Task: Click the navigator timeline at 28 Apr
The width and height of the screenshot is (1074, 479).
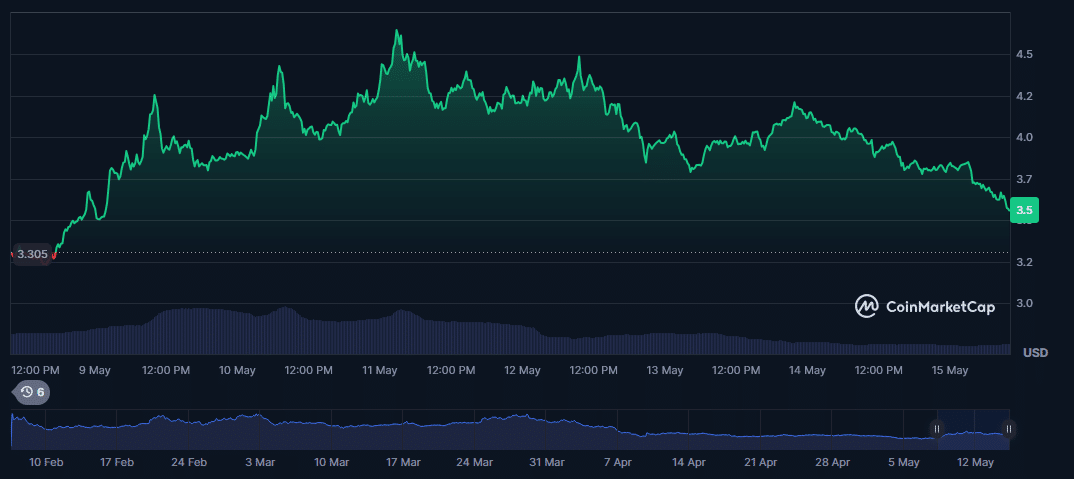Action: [x=833, y=462]
